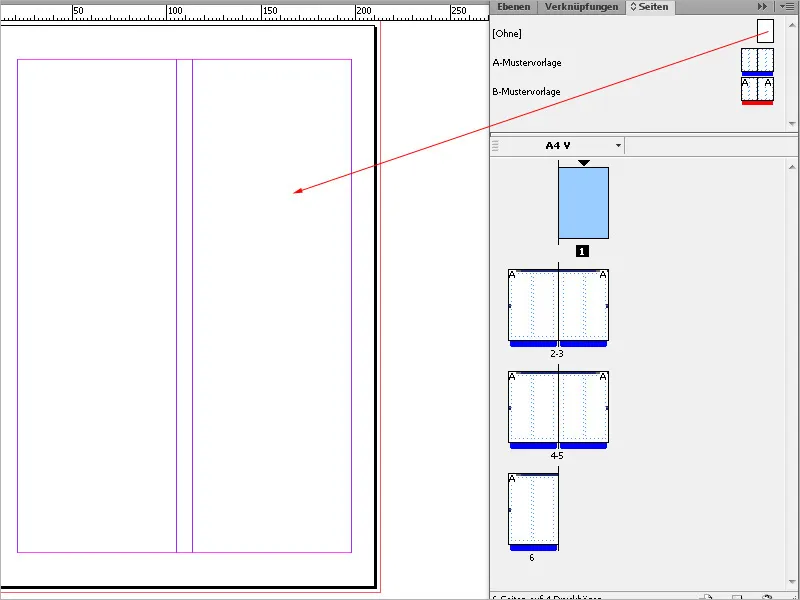Click scroll-up arrow in the master pages list
This screenshot has width=800, height=600.
click(792, 23)
